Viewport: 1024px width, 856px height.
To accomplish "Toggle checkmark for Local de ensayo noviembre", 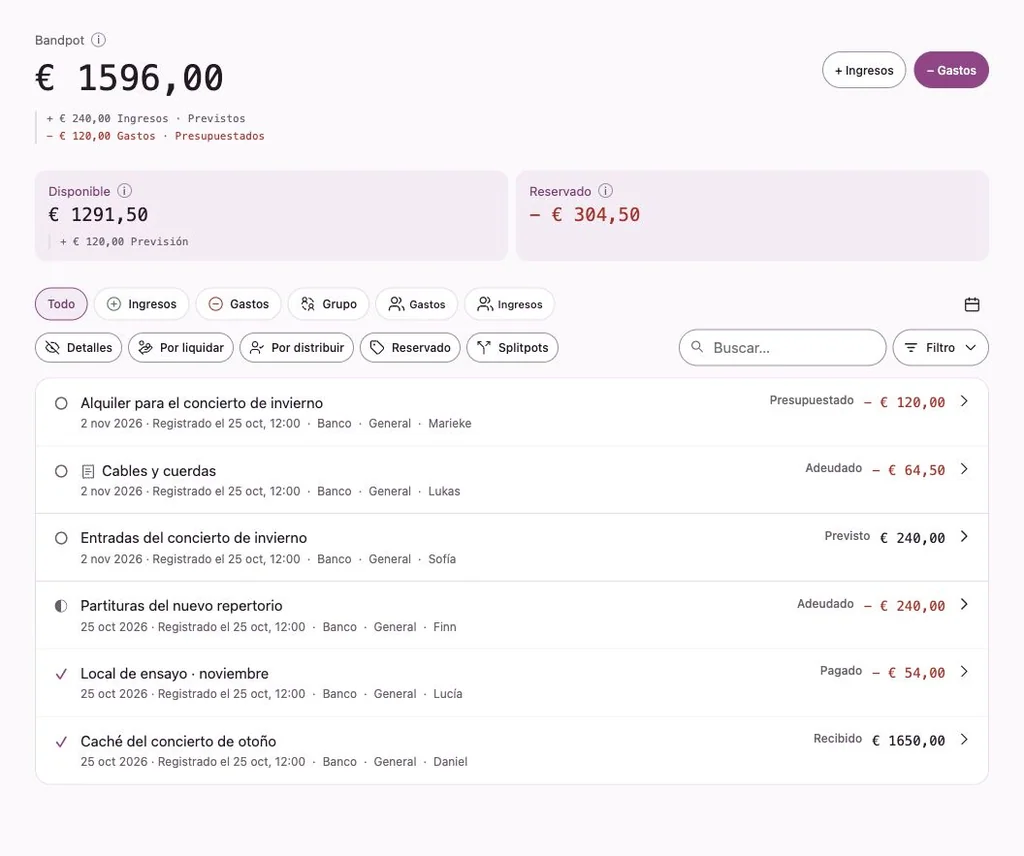I will [x=61, y=674].
